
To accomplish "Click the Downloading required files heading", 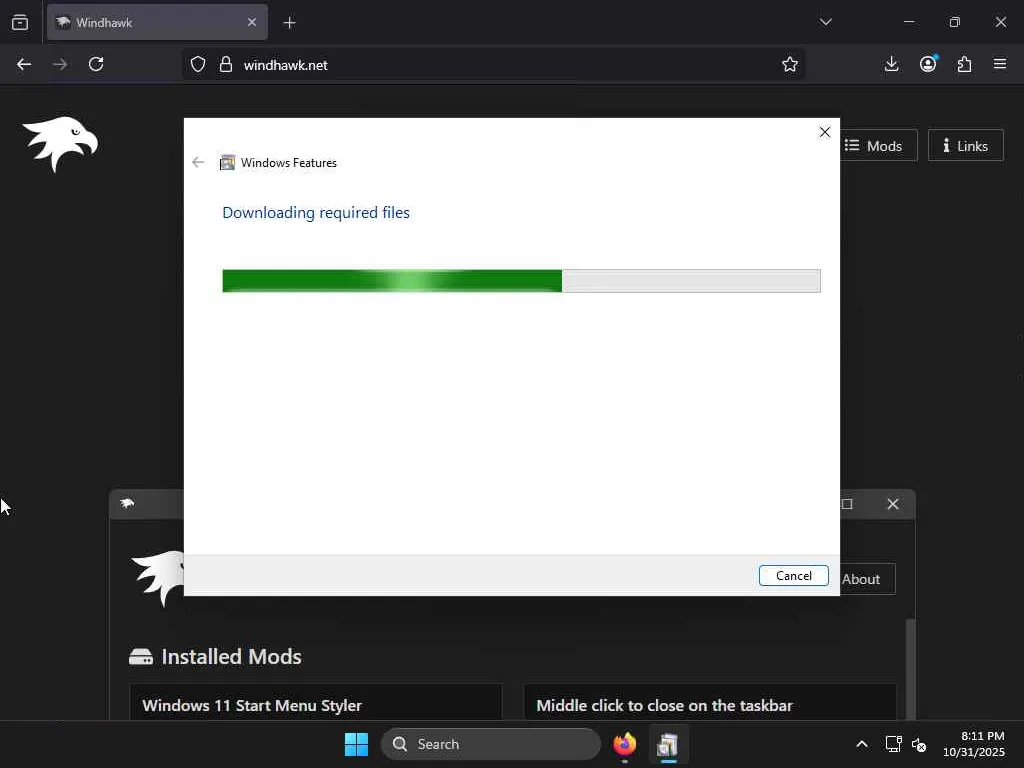I will tap(316, 213).
